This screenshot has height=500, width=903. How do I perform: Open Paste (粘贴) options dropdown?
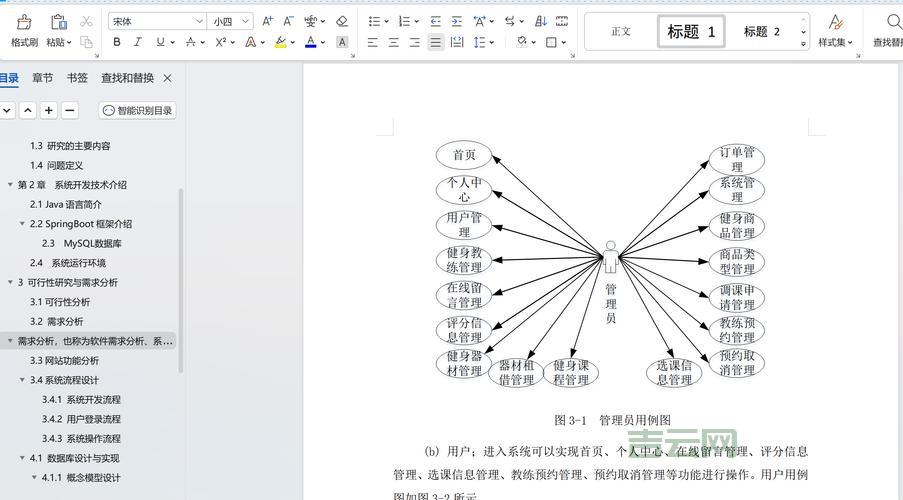click(x=69, y=43)
